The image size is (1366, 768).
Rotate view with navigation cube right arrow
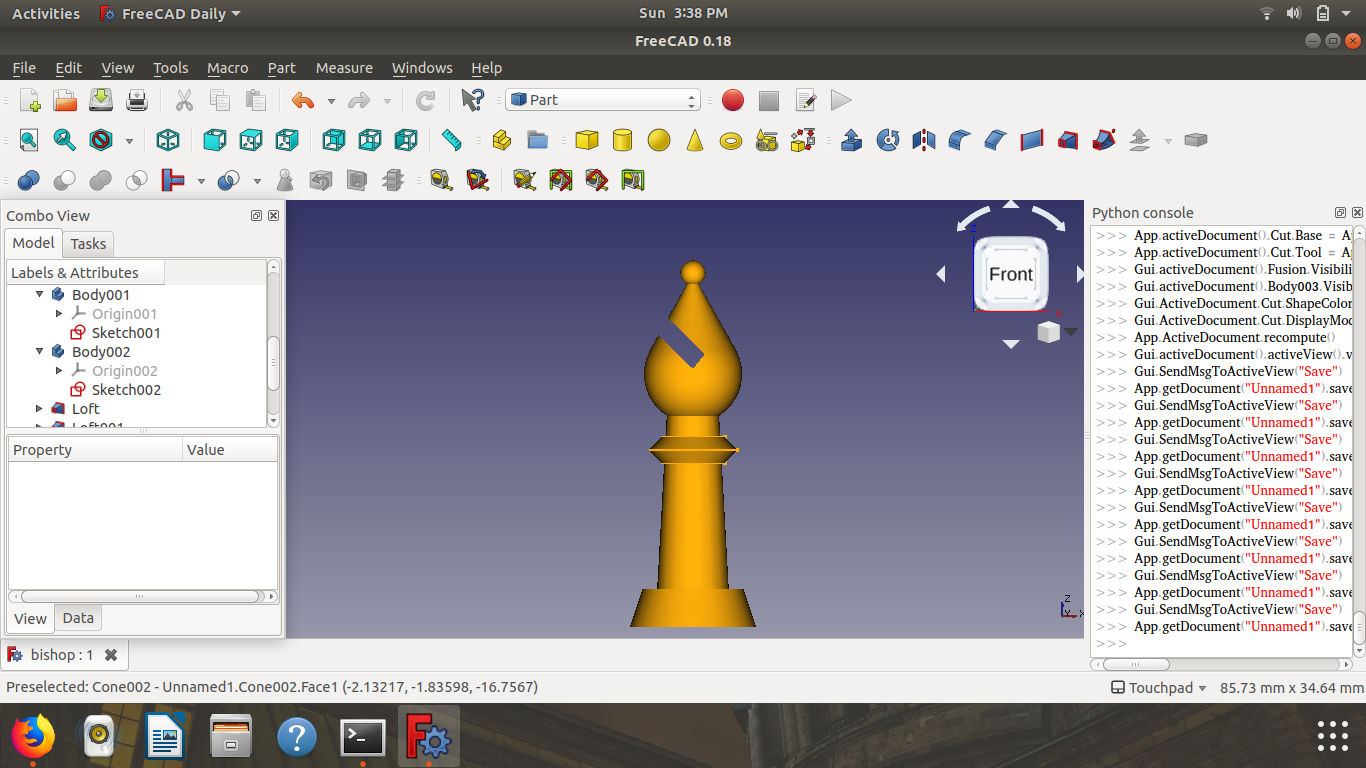pos(1080,274)
